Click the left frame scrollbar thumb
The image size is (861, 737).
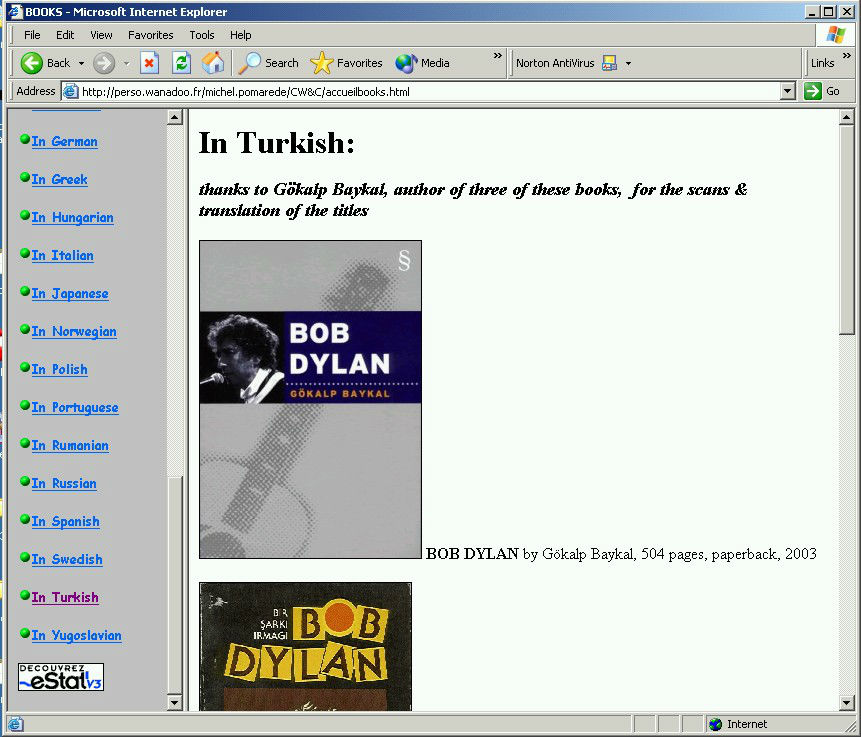pos(175,585)
